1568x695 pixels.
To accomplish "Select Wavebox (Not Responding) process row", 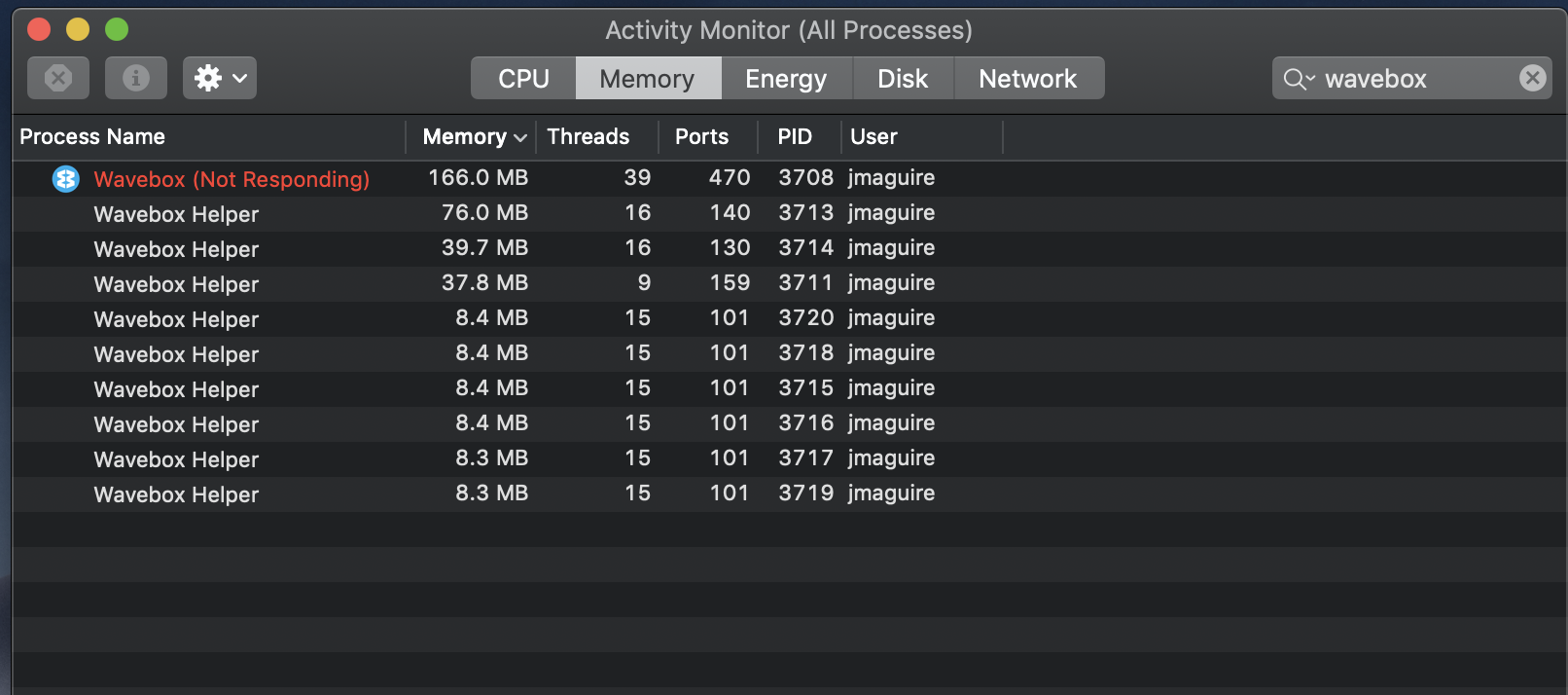I will [x=789, y=179].
